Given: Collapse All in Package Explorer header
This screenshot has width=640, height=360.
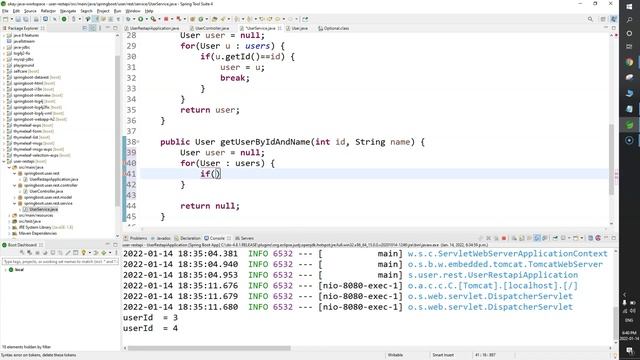Looking at the screenshot, I should click(x=84, y=28).
